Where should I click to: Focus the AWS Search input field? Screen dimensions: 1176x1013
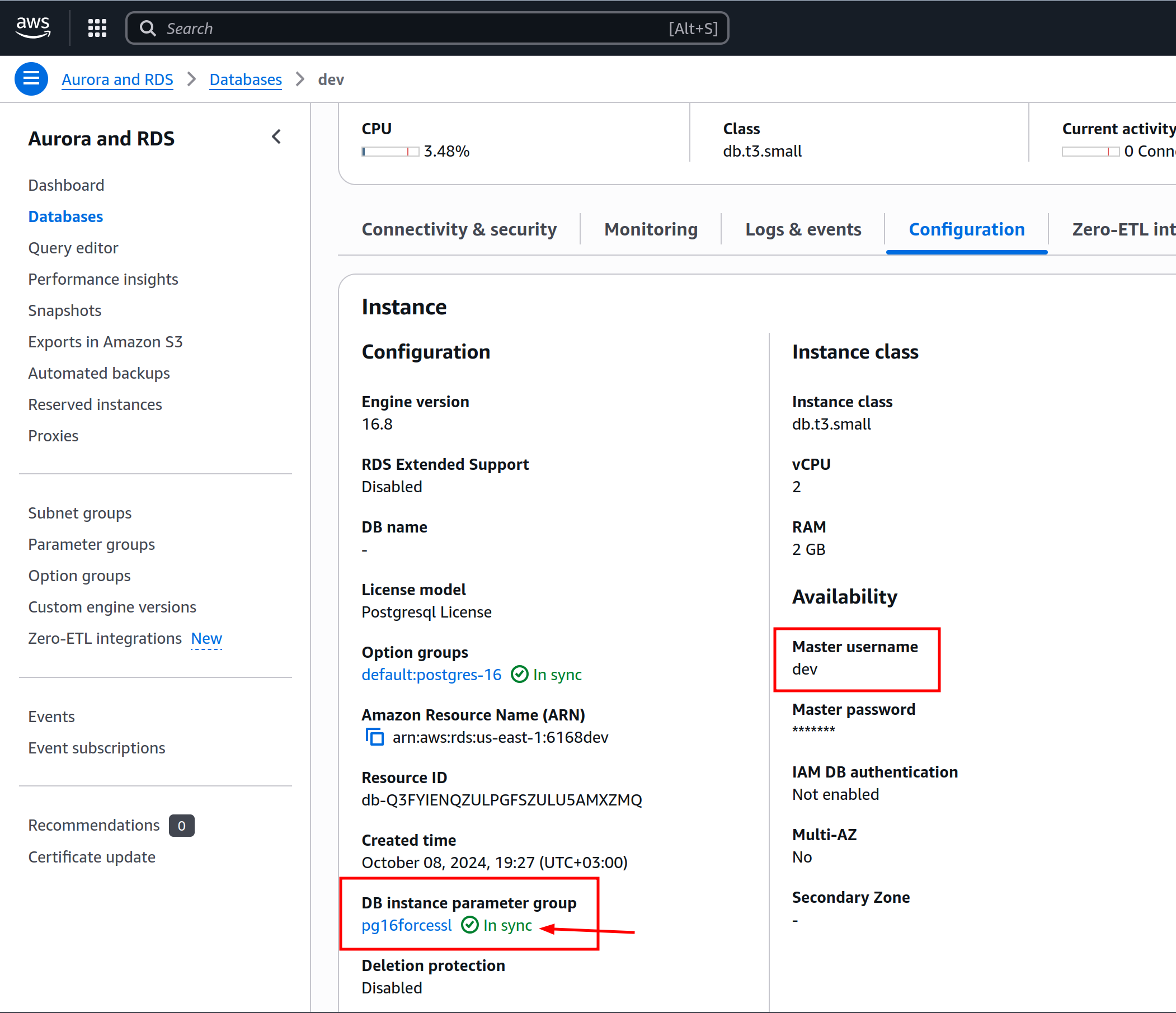427,29
